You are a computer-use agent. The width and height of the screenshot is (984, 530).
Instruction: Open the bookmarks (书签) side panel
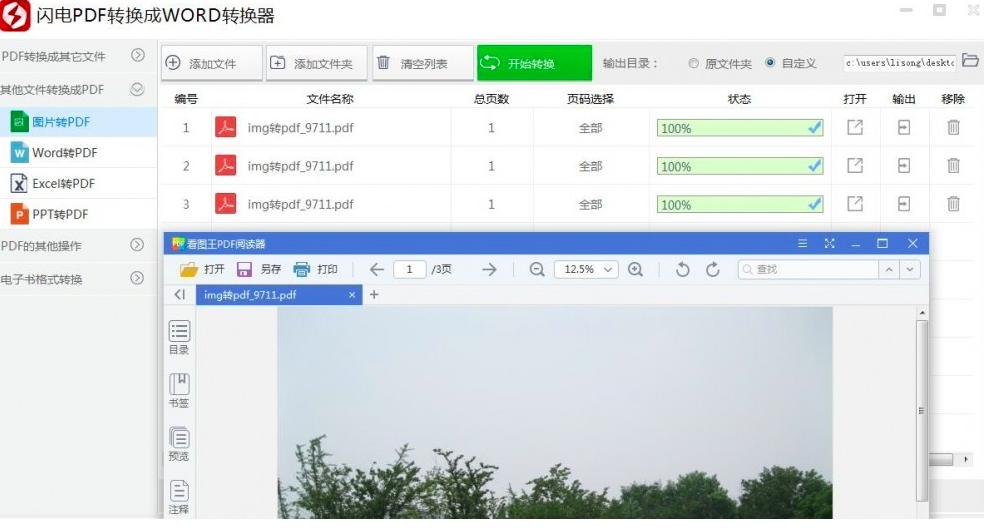(179, 390)
